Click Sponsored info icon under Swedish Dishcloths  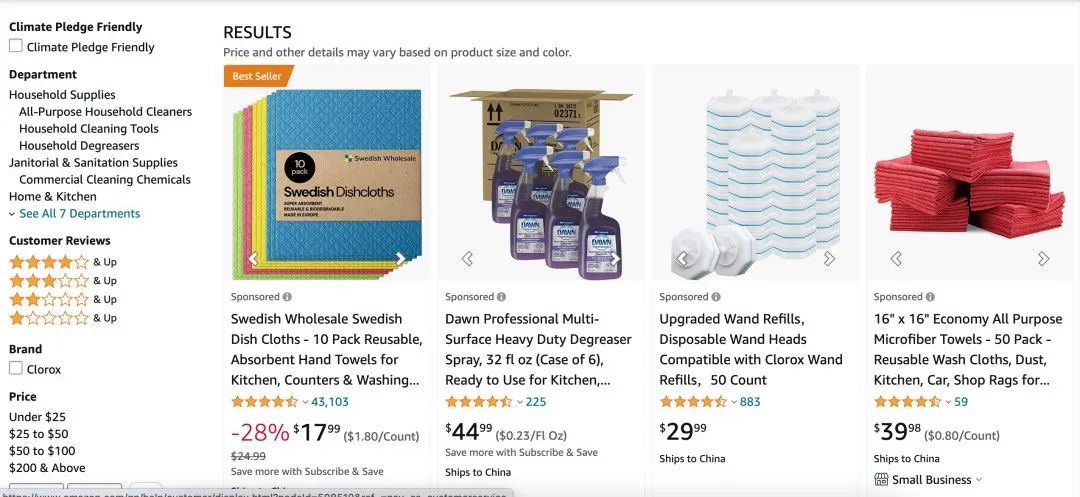(287, 297)
